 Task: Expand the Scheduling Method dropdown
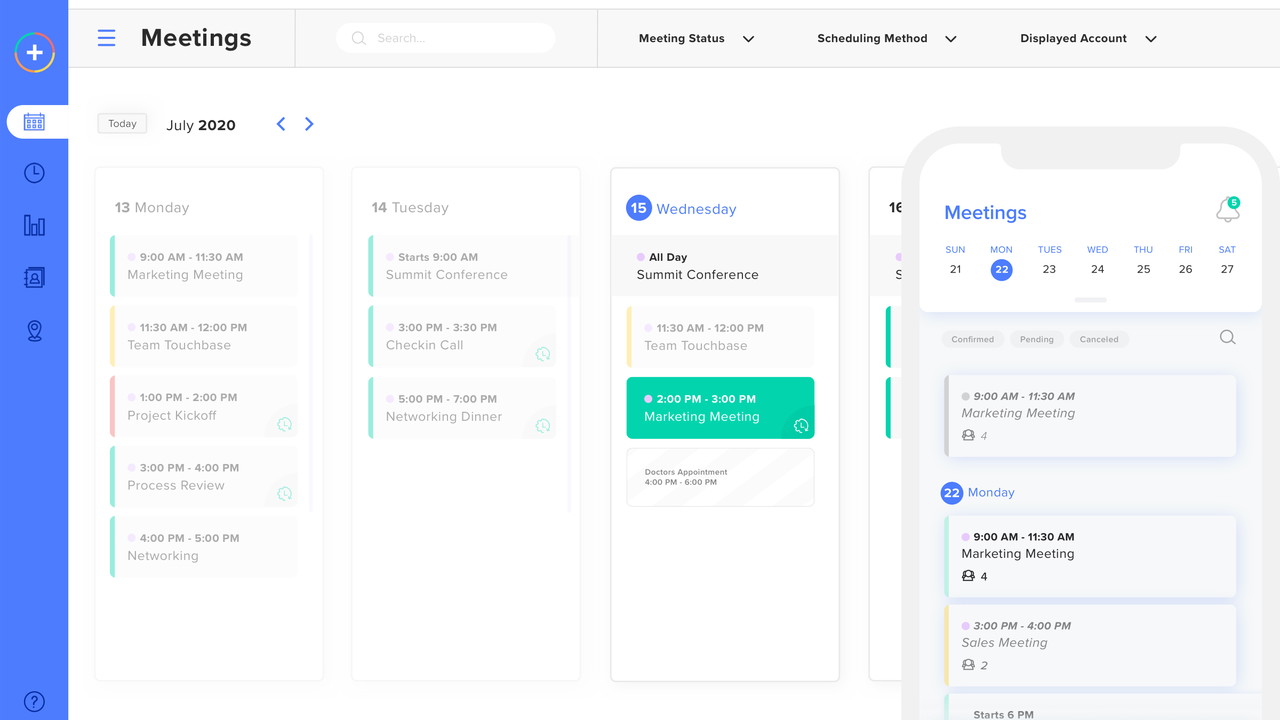886,38
